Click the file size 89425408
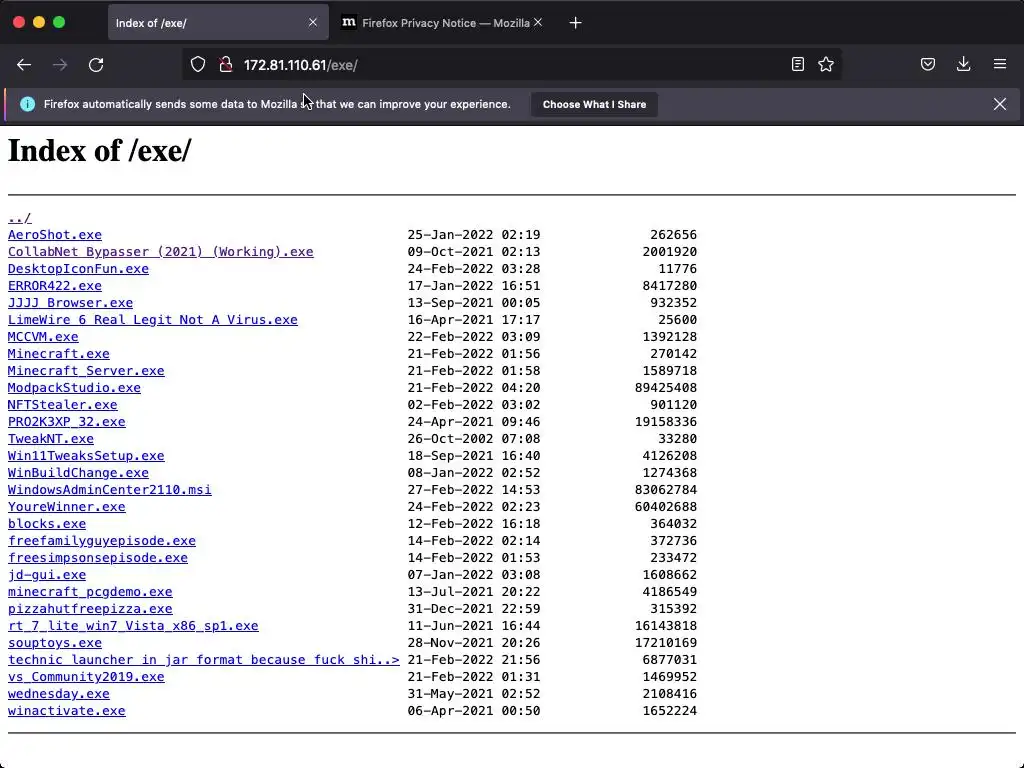Viewport: 1024px width, 768px height. coord(665,387)
